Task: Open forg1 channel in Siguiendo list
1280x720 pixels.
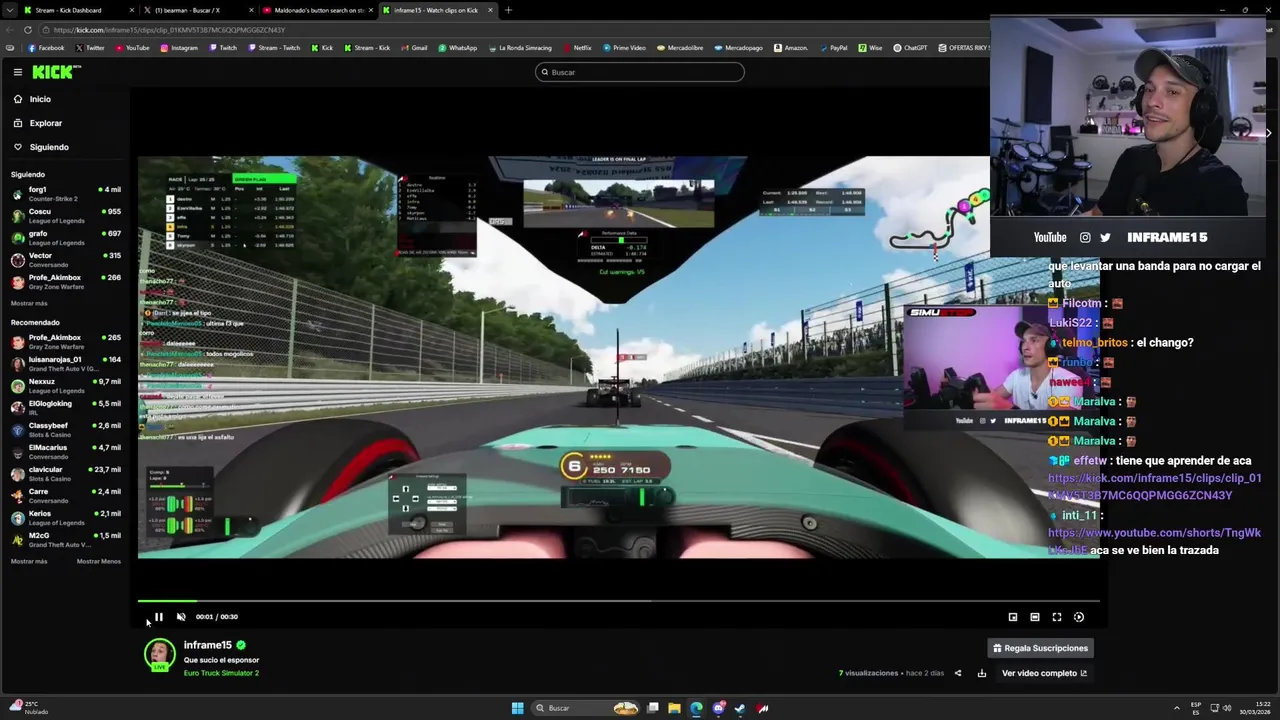Action: click(x=66, y=193)
